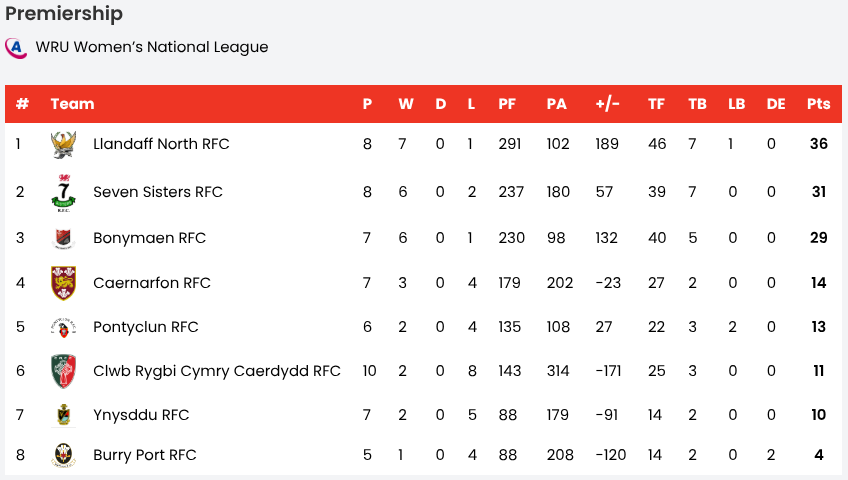This screenshot has width=848, height=480.
Task: Click the TB try bonus column header
Action: tap(697, 104)
